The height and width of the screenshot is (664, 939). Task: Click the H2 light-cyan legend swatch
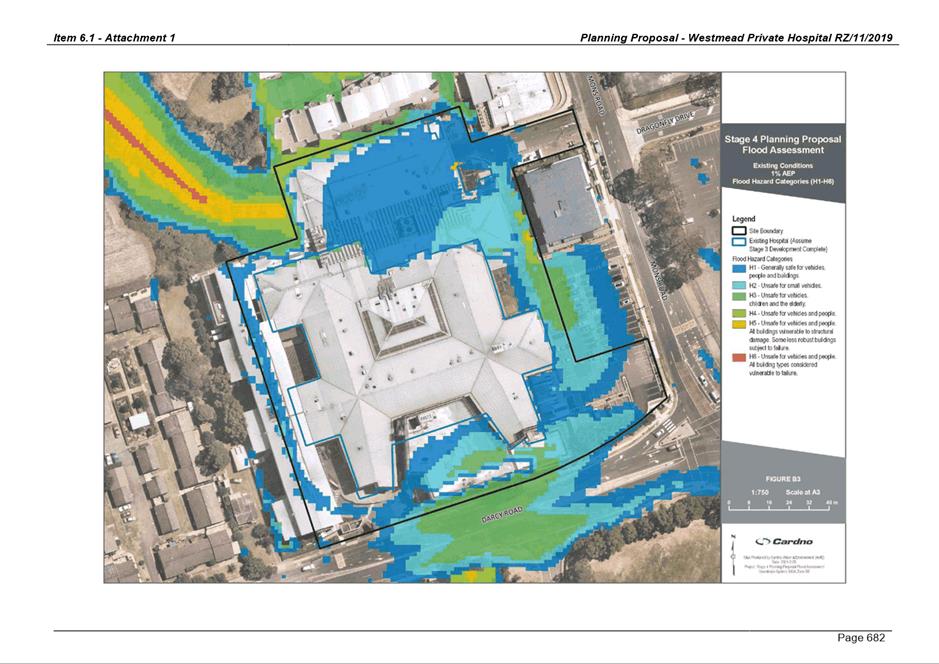(739, 286)
